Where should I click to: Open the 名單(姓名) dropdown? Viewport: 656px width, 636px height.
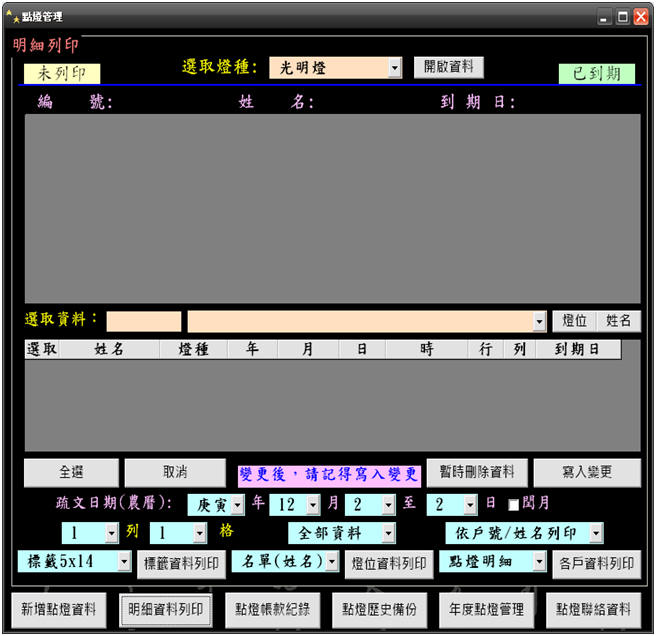[332, 562]
